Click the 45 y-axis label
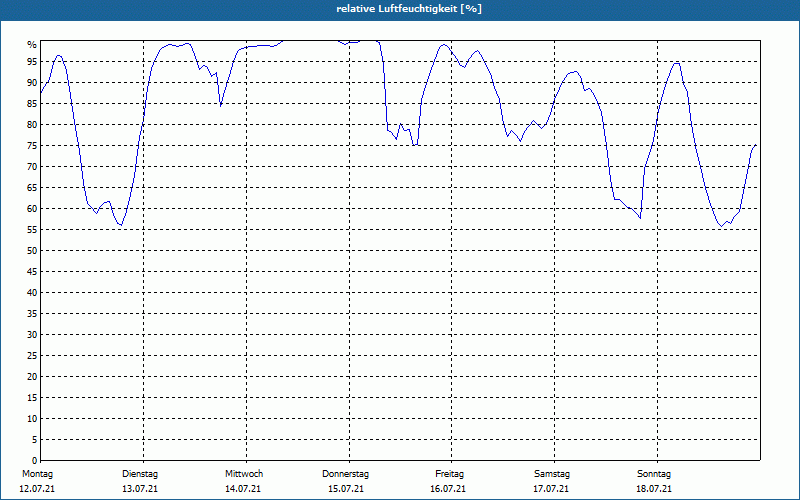This screenshot has width=800, height=500. (x=32, y=271)
